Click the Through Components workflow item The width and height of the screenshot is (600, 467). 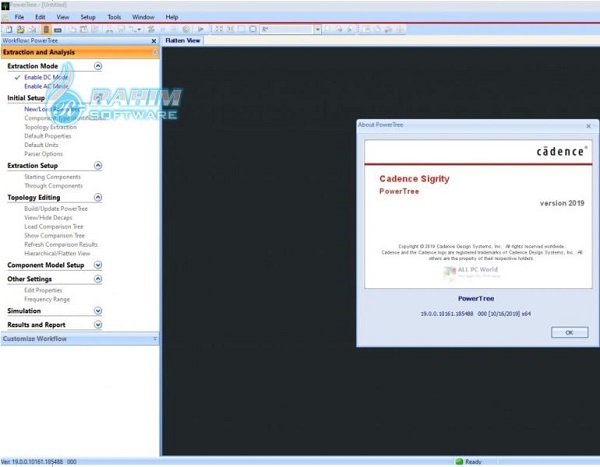[x=54, y=186]
